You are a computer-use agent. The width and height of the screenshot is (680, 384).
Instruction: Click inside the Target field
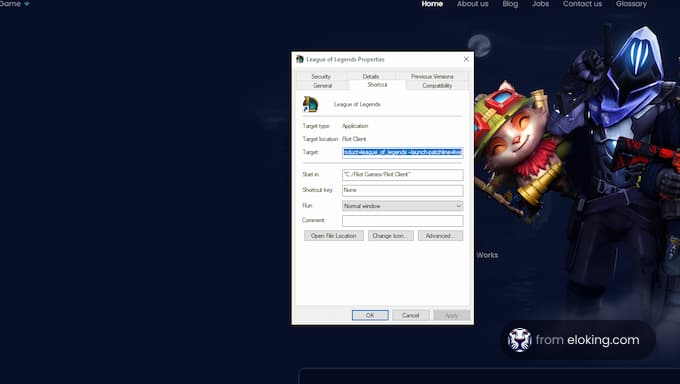[402, 152]
